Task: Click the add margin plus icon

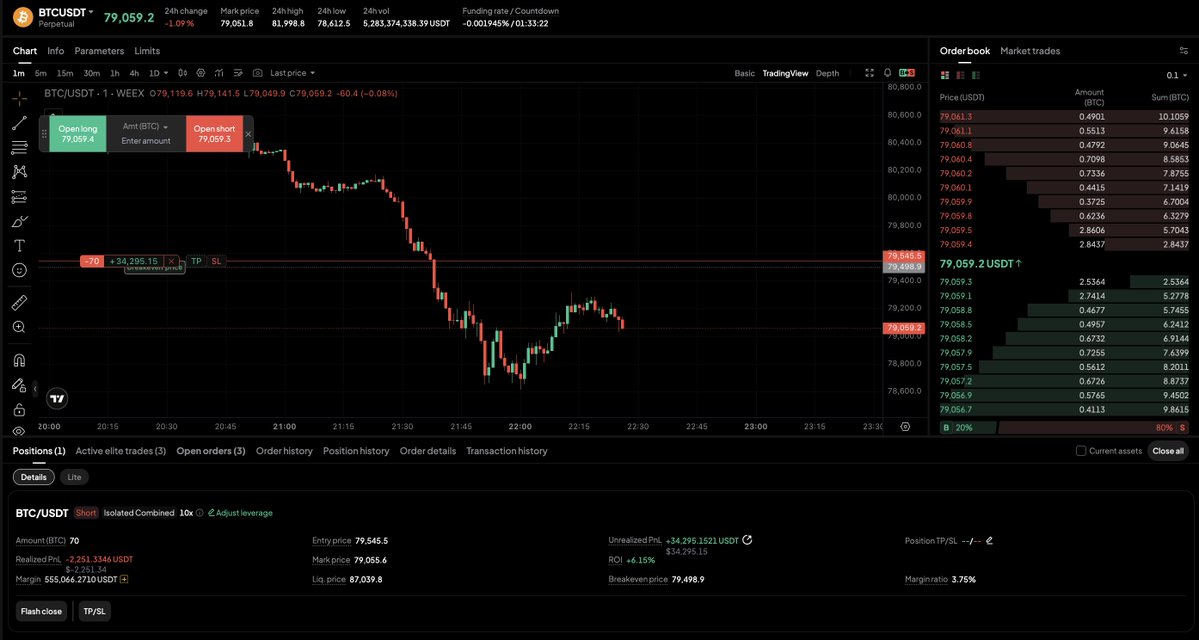Action: point(124,580)
